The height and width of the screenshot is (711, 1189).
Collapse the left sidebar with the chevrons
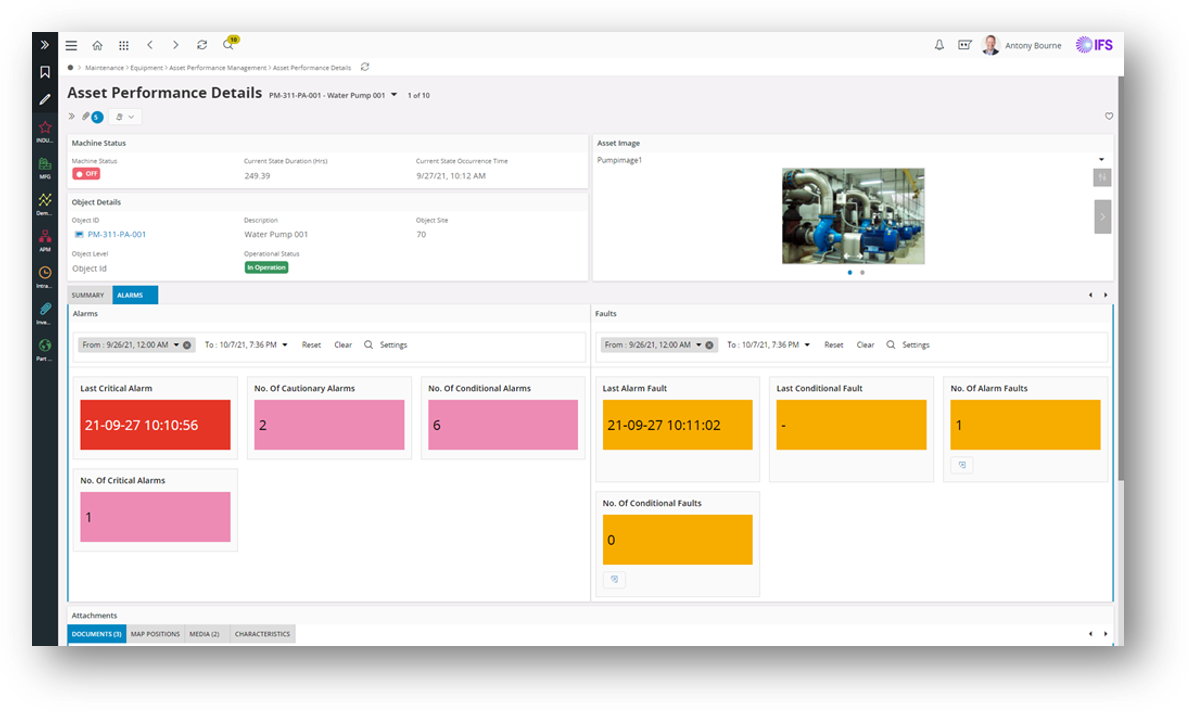coord(44,44)
